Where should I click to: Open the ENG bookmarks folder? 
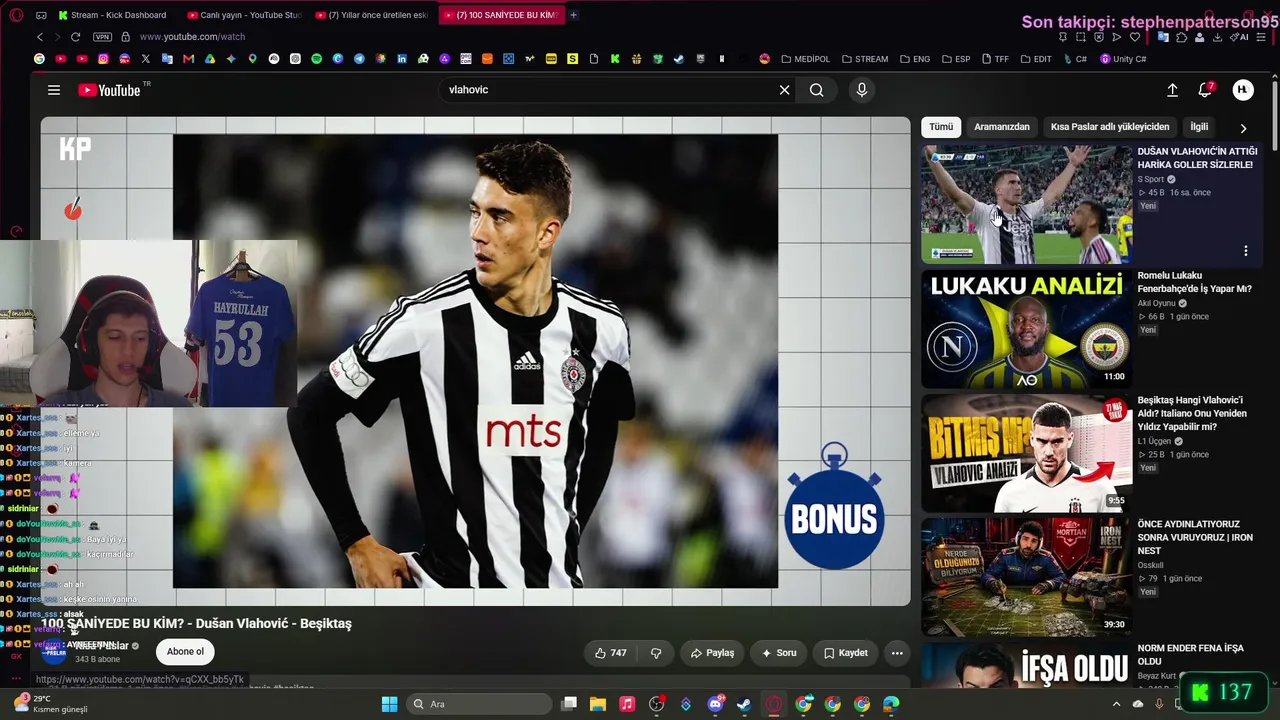tap(914, 59)
